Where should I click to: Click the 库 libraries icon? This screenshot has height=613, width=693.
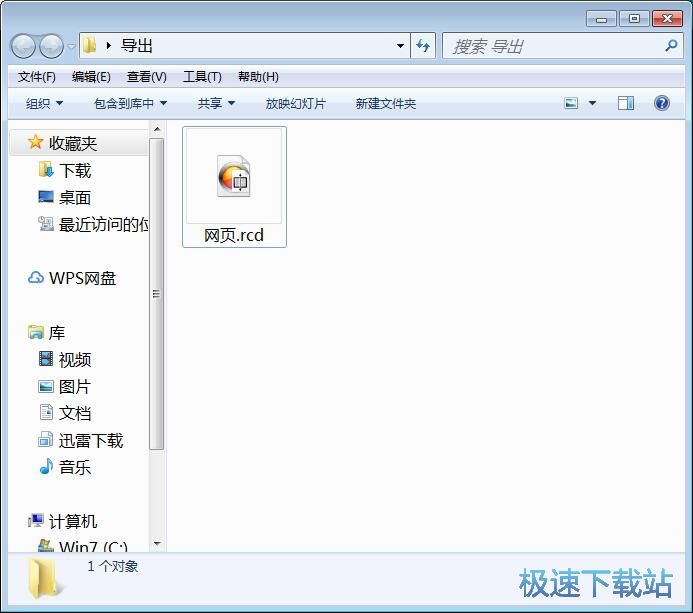(x=35, y=332)
